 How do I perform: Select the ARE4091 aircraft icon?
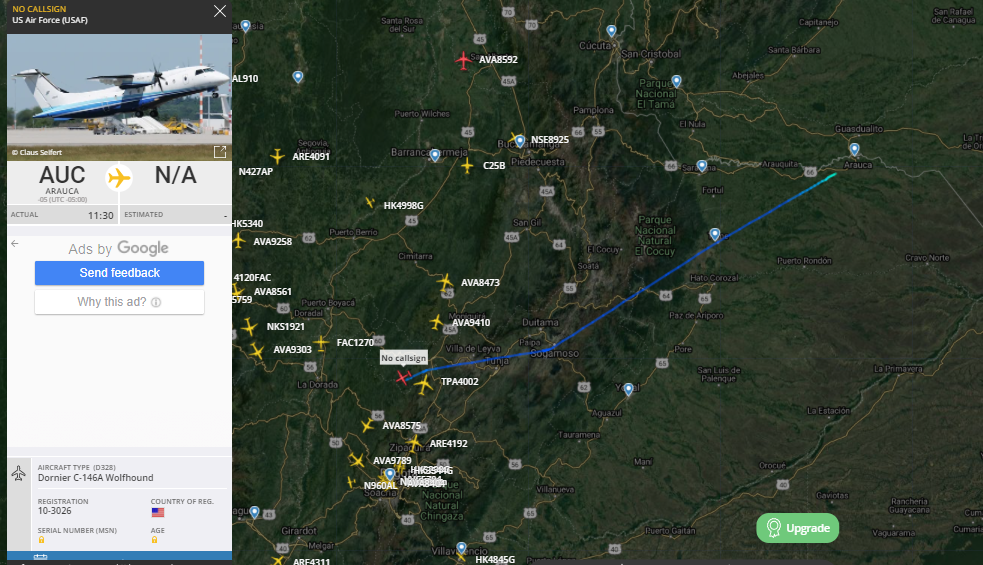(277, 156)
